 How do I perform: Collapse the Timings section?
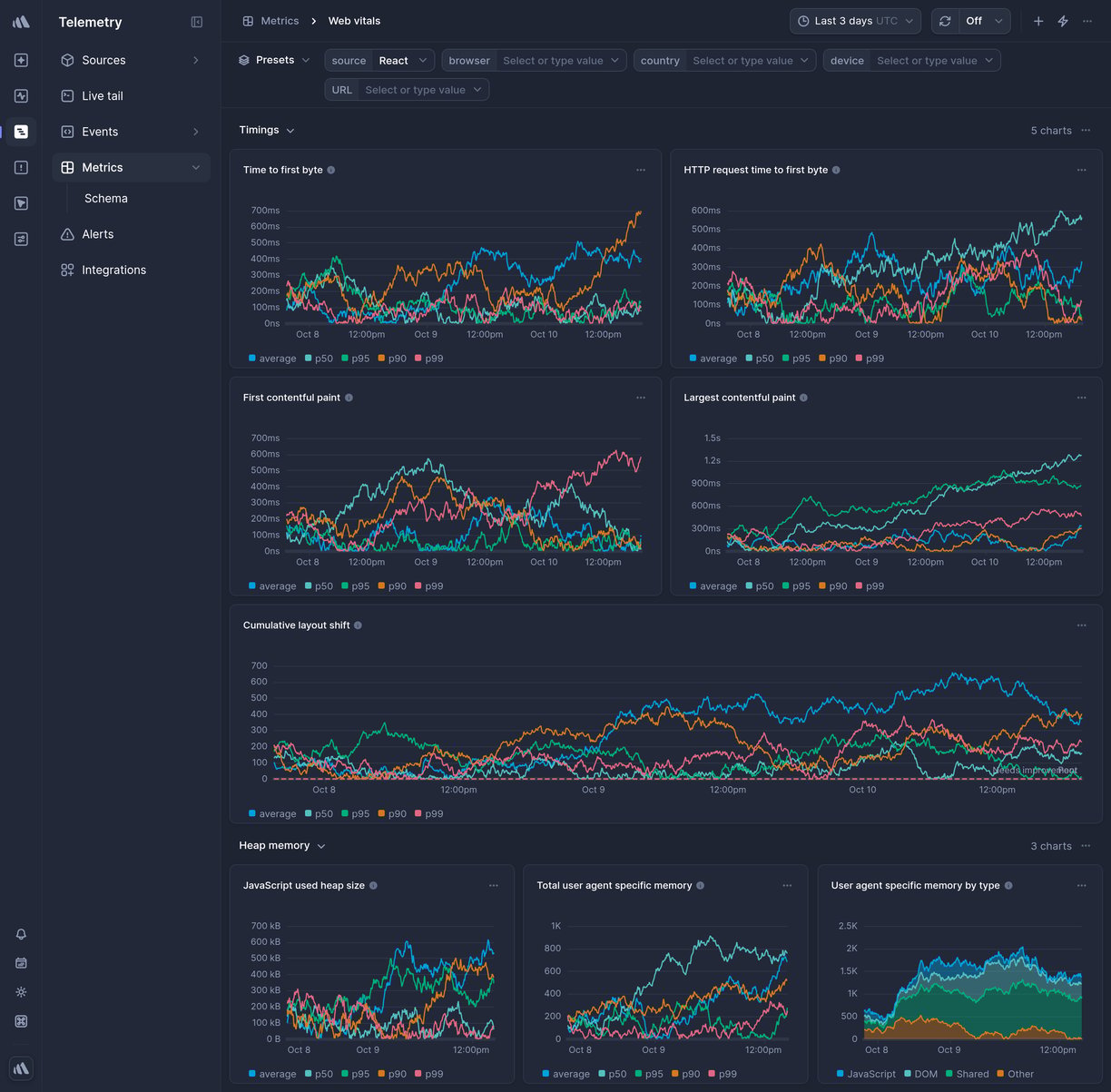click(x=267, y=130)
